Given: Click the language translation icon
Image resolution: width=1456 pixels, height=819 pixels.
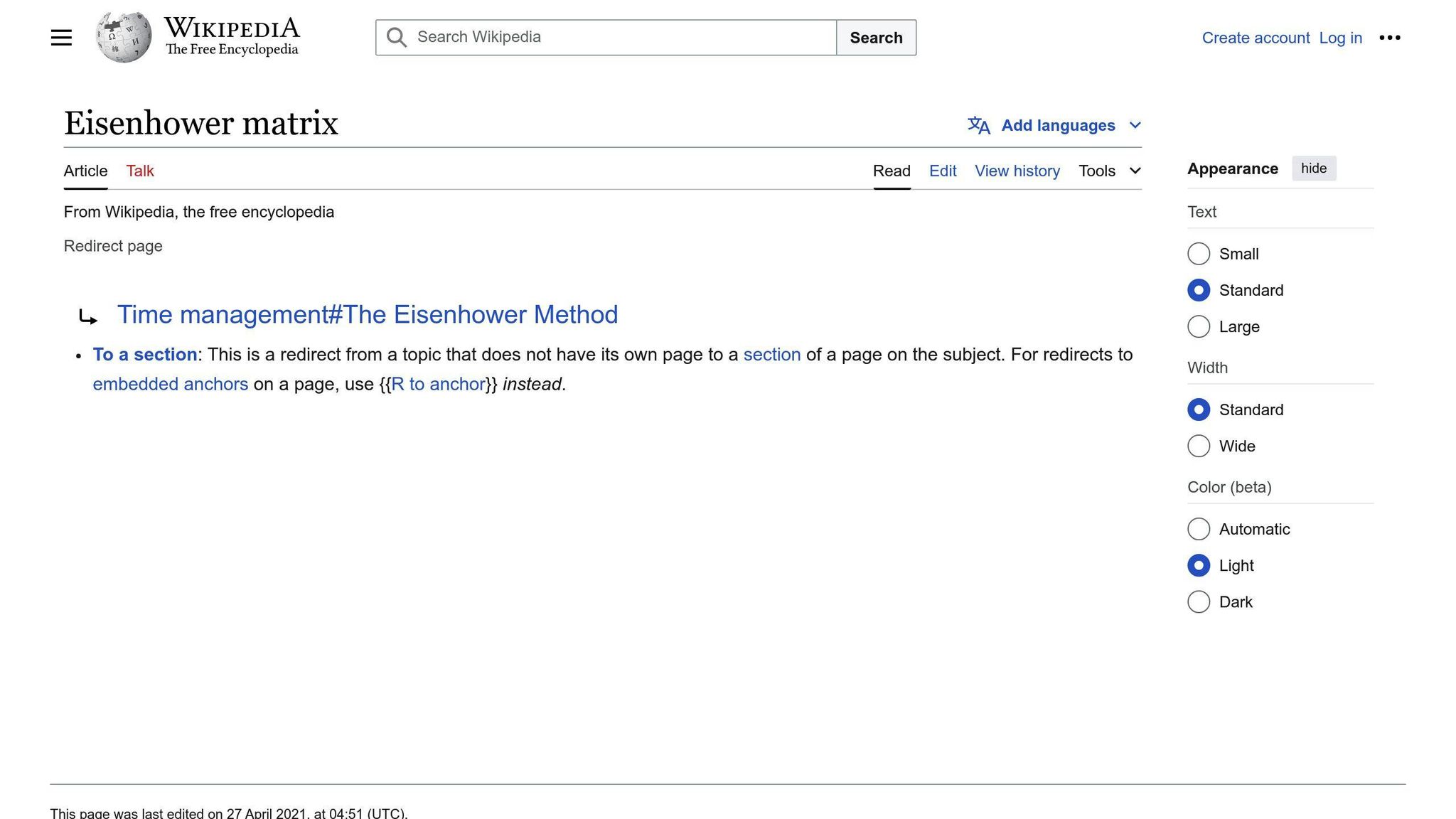Looking at the screenshot, I should [x=978, y=126].
